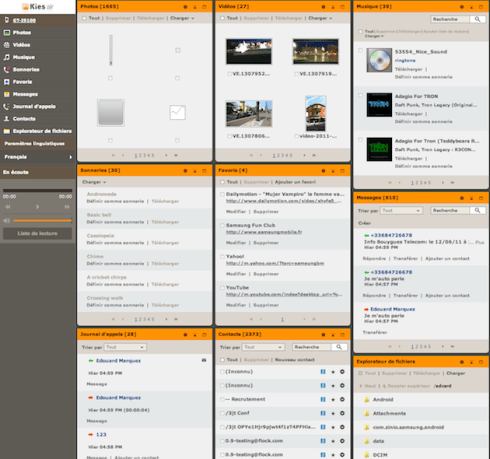Screen dimensions: 490x459
Task: Click the play button in En écoute
Action: [37, 207]
